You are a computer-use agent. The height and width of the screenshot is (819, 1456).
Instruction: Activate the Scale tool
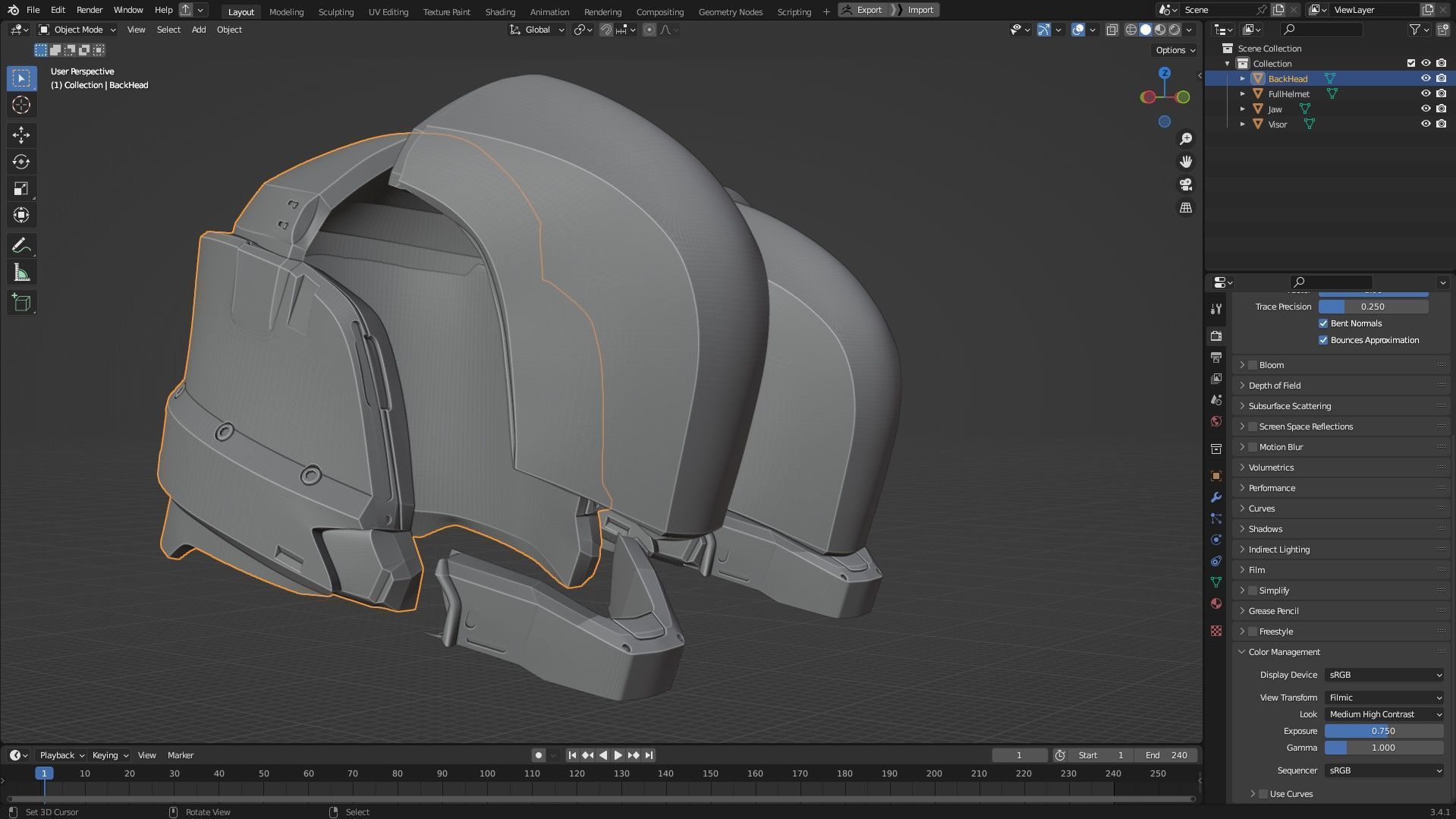[21, 188]
